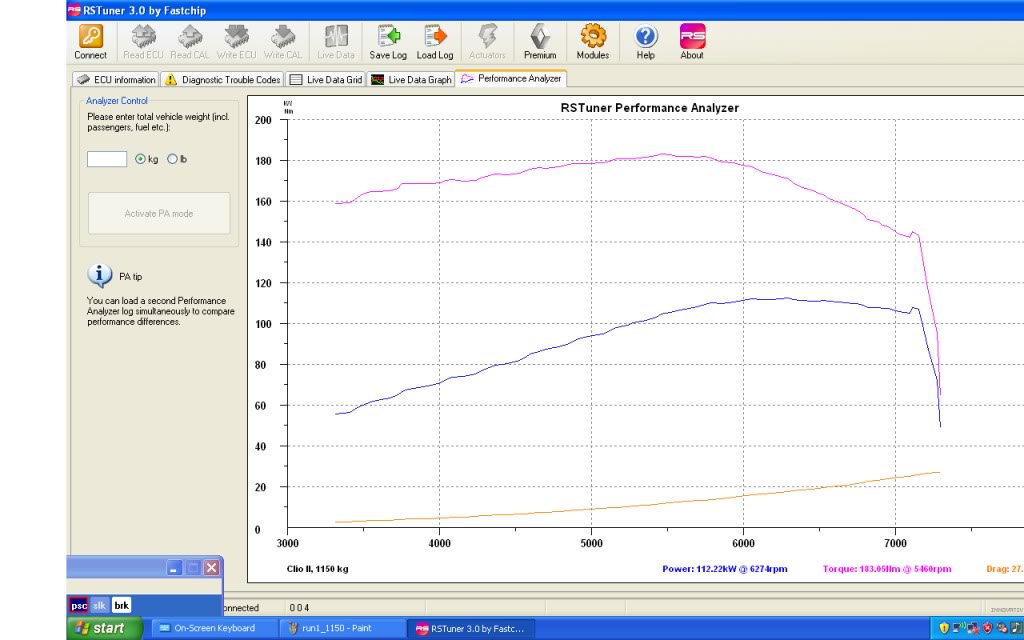Click the orange Drag legend text
Screen dimensions: 1024x640
pos(1005,569)
